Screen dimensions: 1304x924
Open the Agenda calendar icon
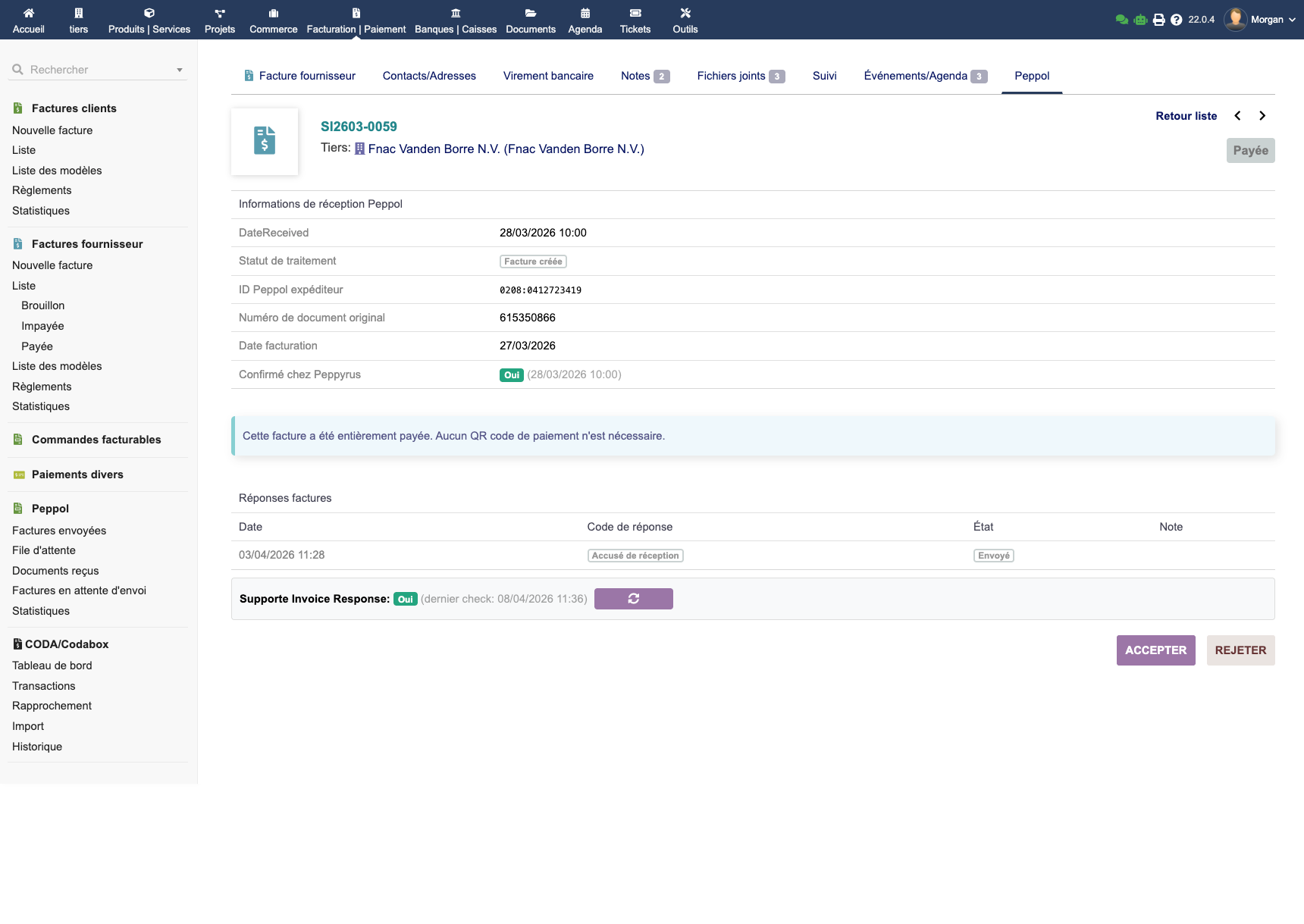click(585, 13)
